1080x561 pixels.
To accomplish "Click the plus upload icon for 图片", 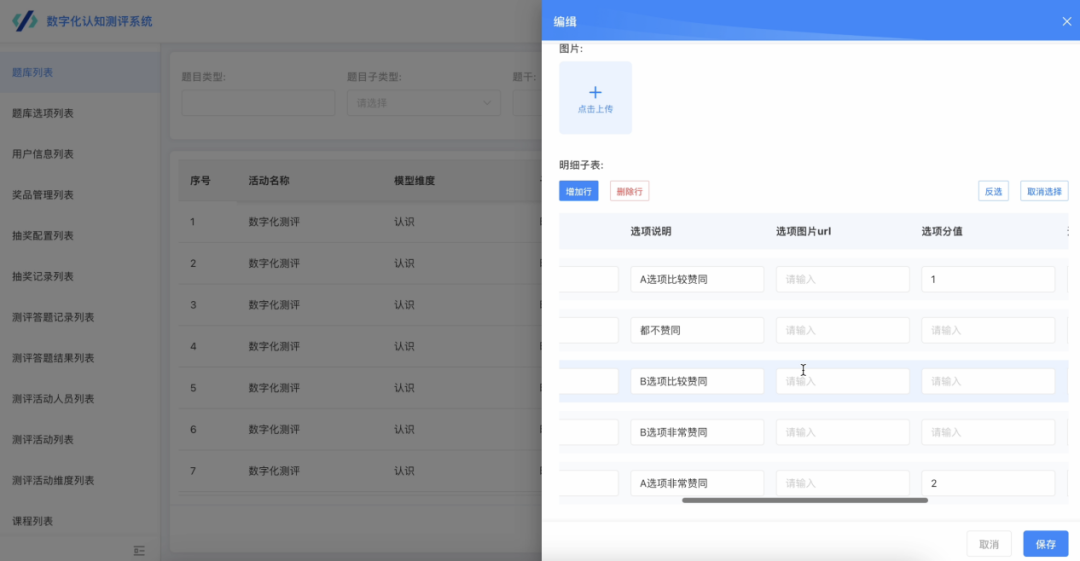I will point(595,92).
